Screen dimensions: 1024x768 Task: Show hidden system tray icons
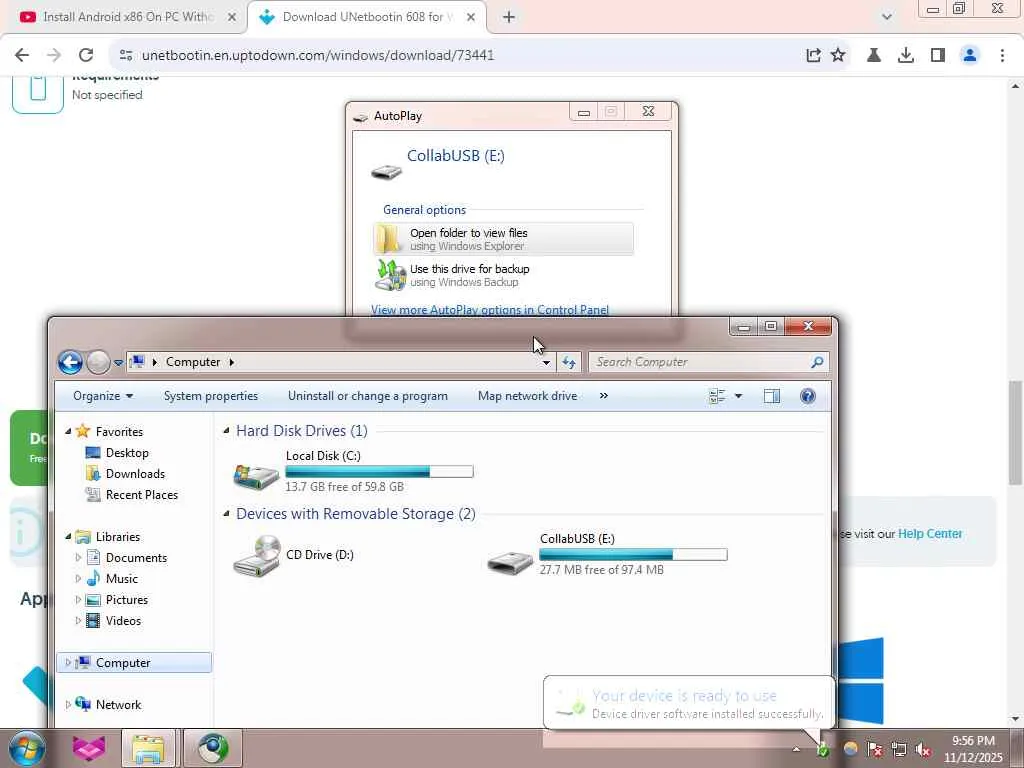point(796,749)
